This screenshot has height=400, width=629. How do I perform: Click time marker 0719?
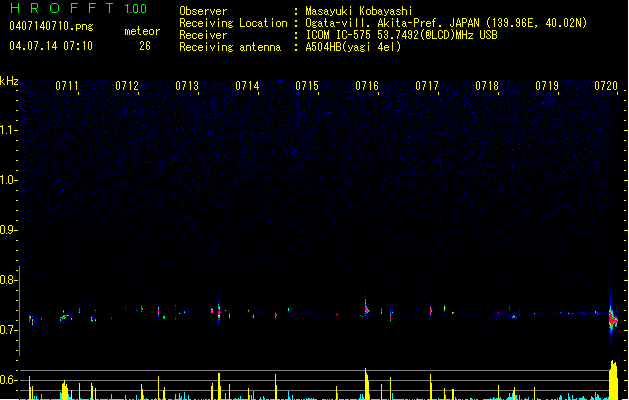(547, 86)
